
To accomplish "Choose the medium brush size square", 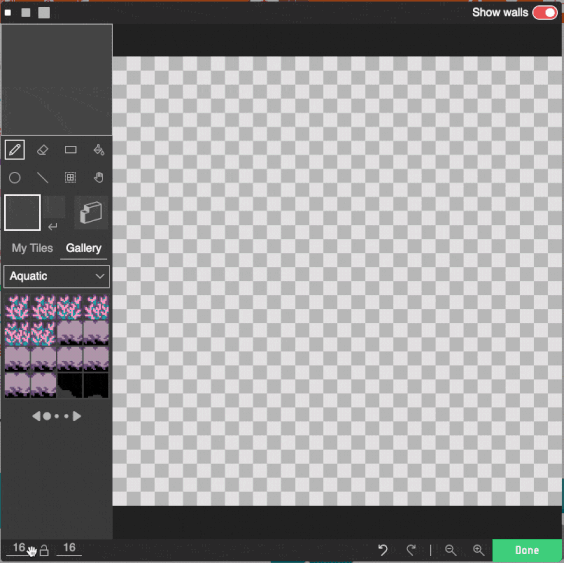I will (26, 13).
